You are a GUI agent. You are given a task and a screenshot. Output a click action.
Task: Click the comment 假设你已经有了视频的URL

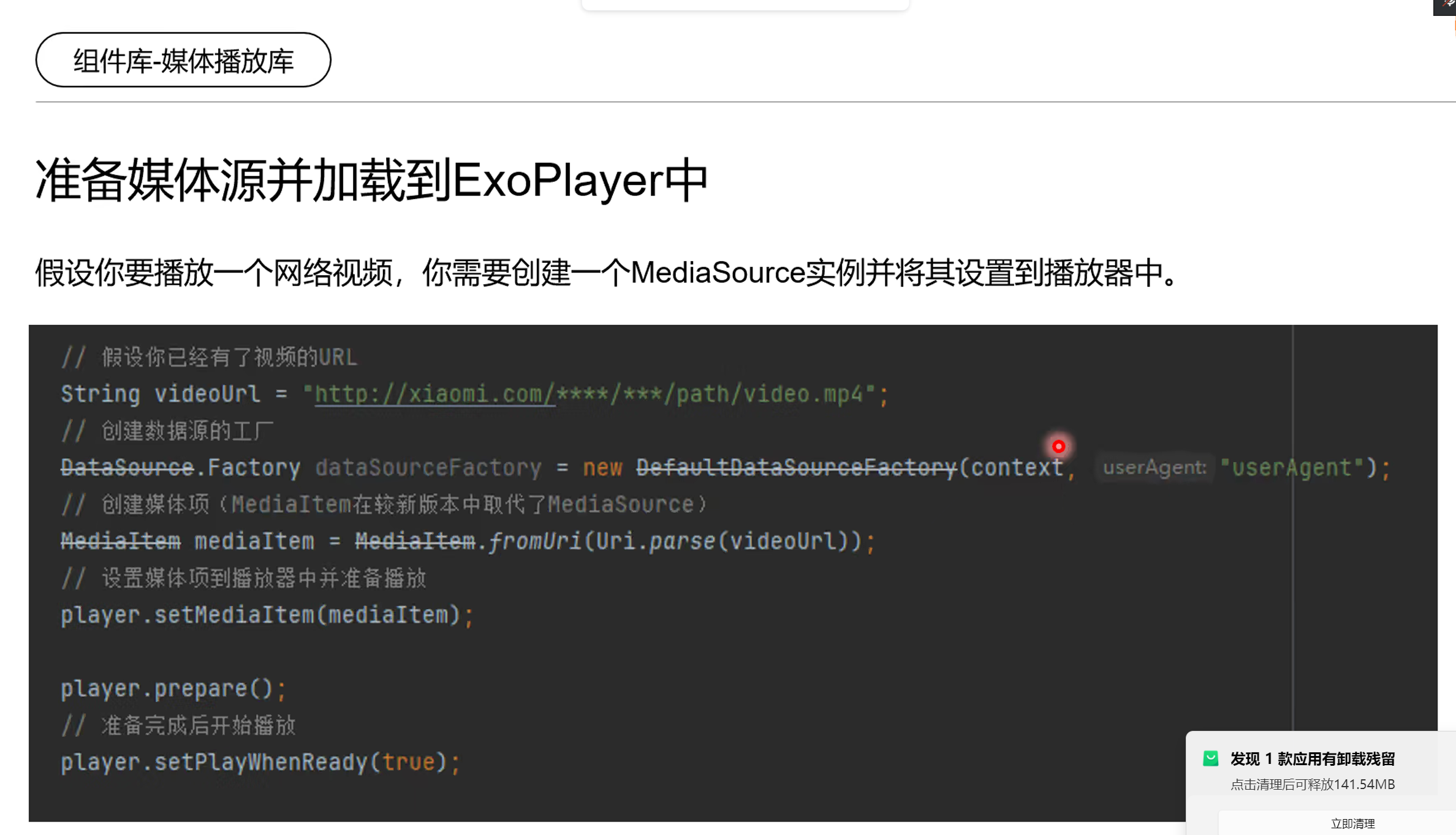click(208, 357)
